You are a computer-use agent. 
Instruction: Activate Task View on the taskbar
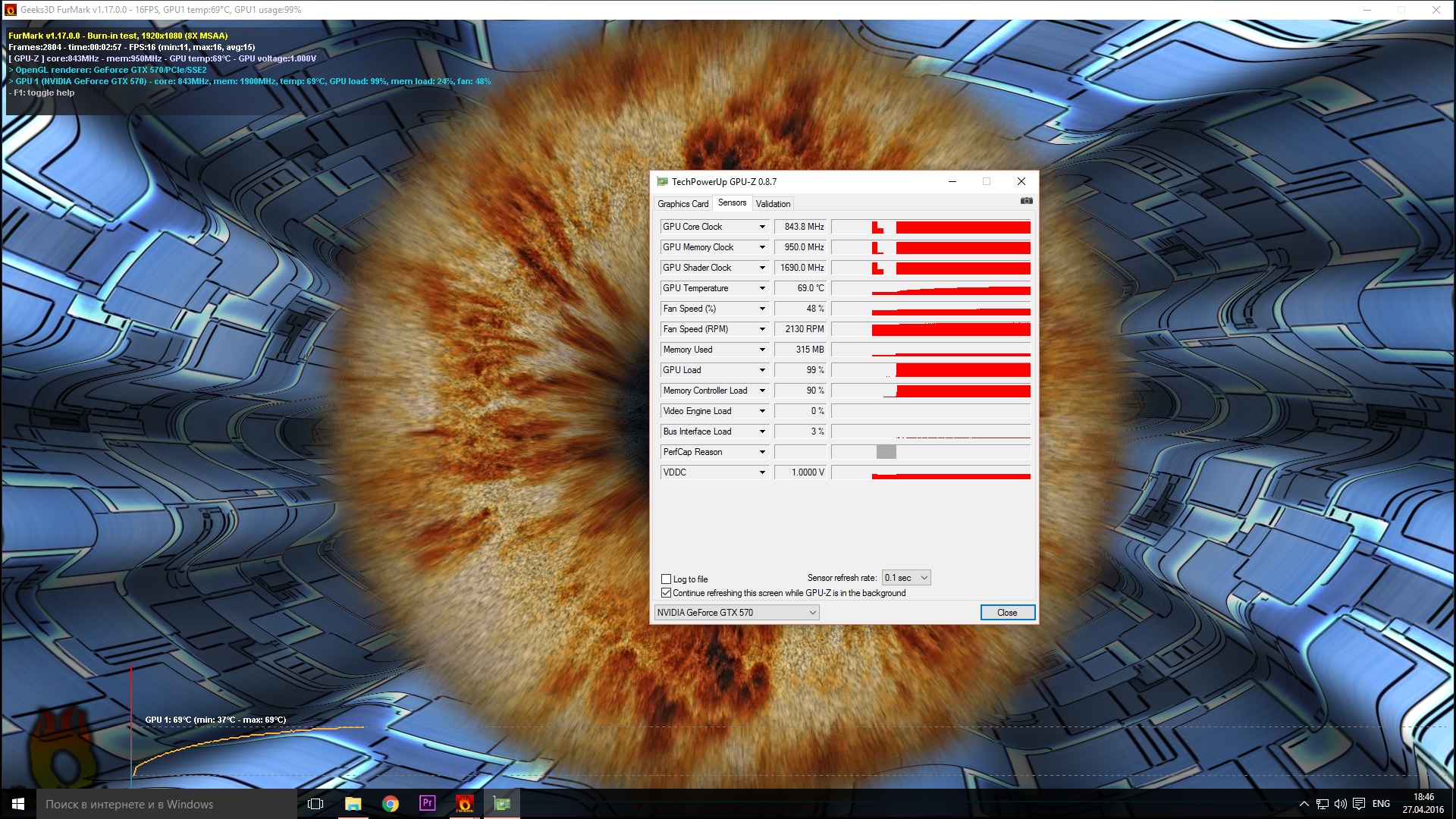pyautogui.click(x=315, y=803)
